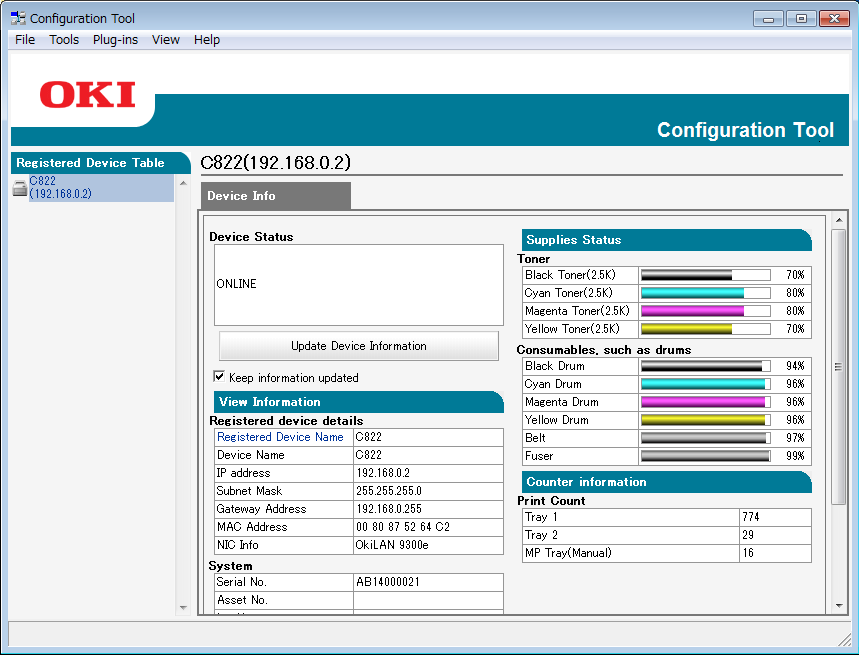Click down arrow of Device Info scrollbar

click(839, 606)
